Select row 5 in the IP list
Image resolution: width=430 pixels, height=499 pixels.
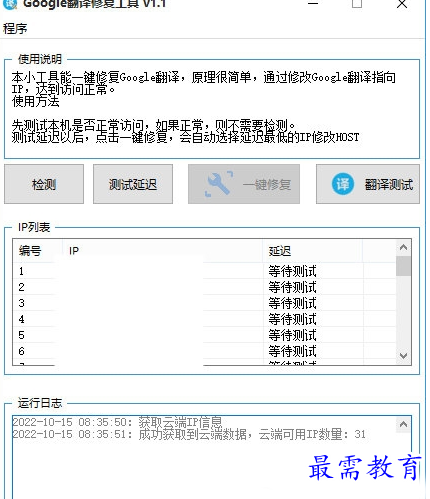coord(204,335)
